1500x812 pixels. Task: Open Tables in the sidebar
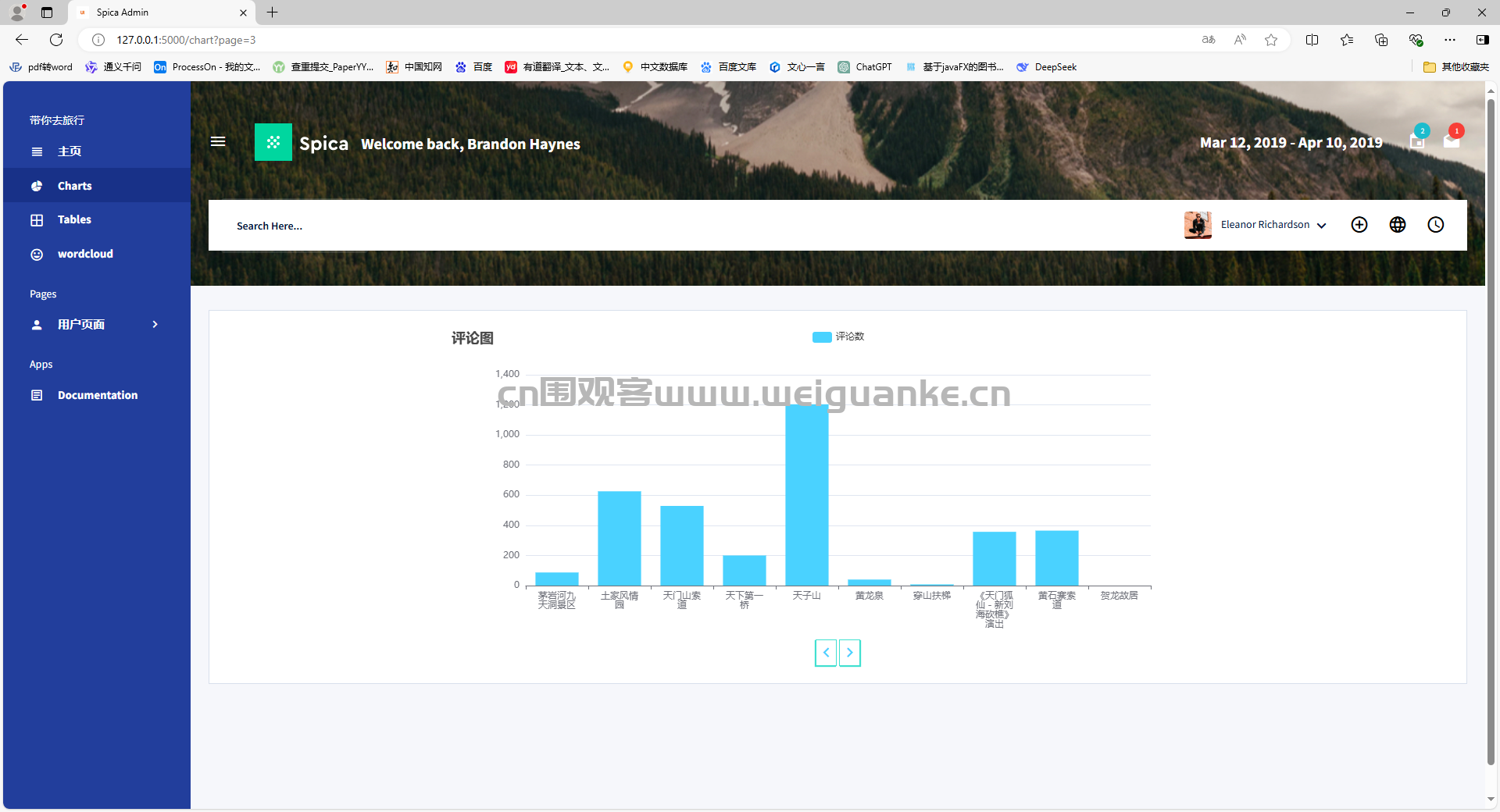pyautogui.click(x=74, y=219)
